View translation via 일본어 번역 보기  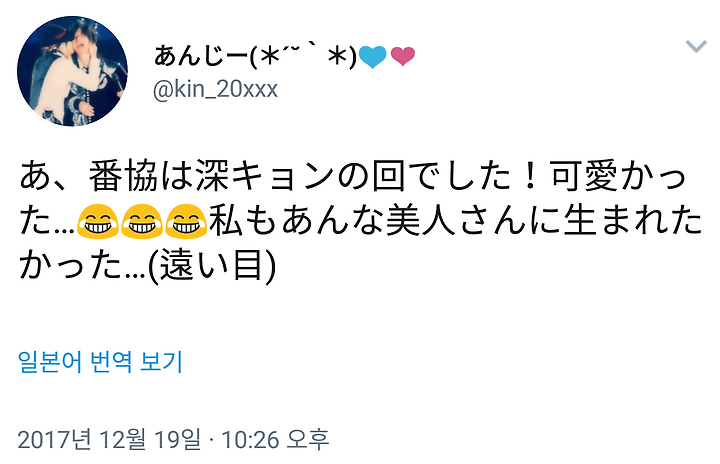click(x=100, y=362)
